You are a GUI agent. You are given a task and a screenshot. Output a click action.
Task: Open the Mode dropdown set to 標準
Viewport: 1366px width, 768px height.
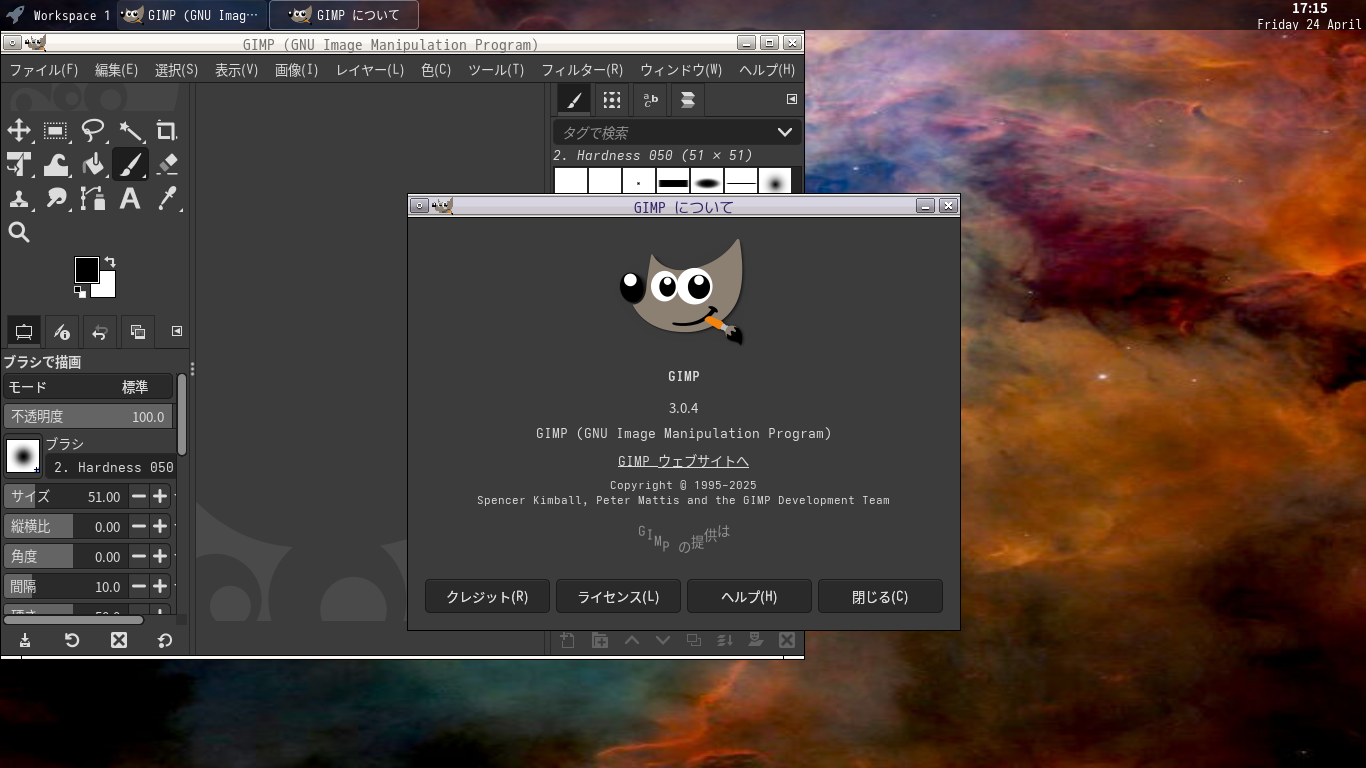(x=88, y=387)
